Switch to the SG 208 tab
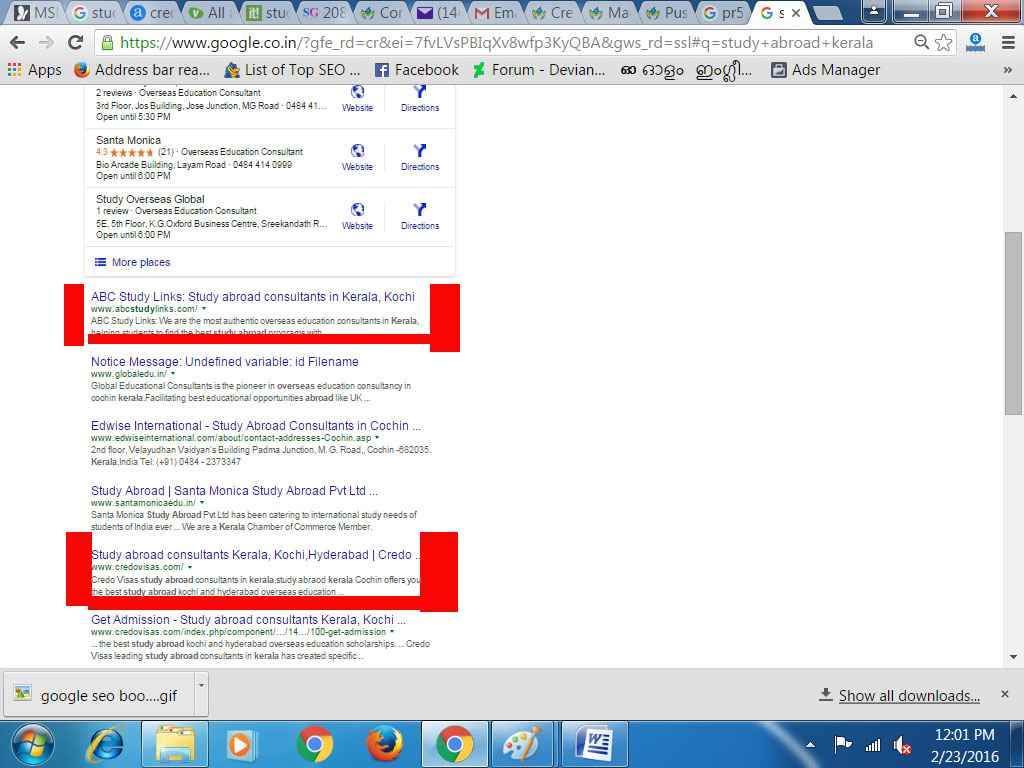 (325, 12)
